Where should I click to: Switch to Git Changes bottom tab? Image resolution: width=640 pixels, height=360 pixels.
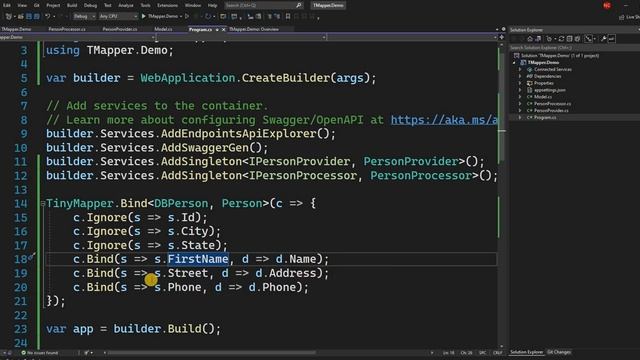click(x=559, y=352)
